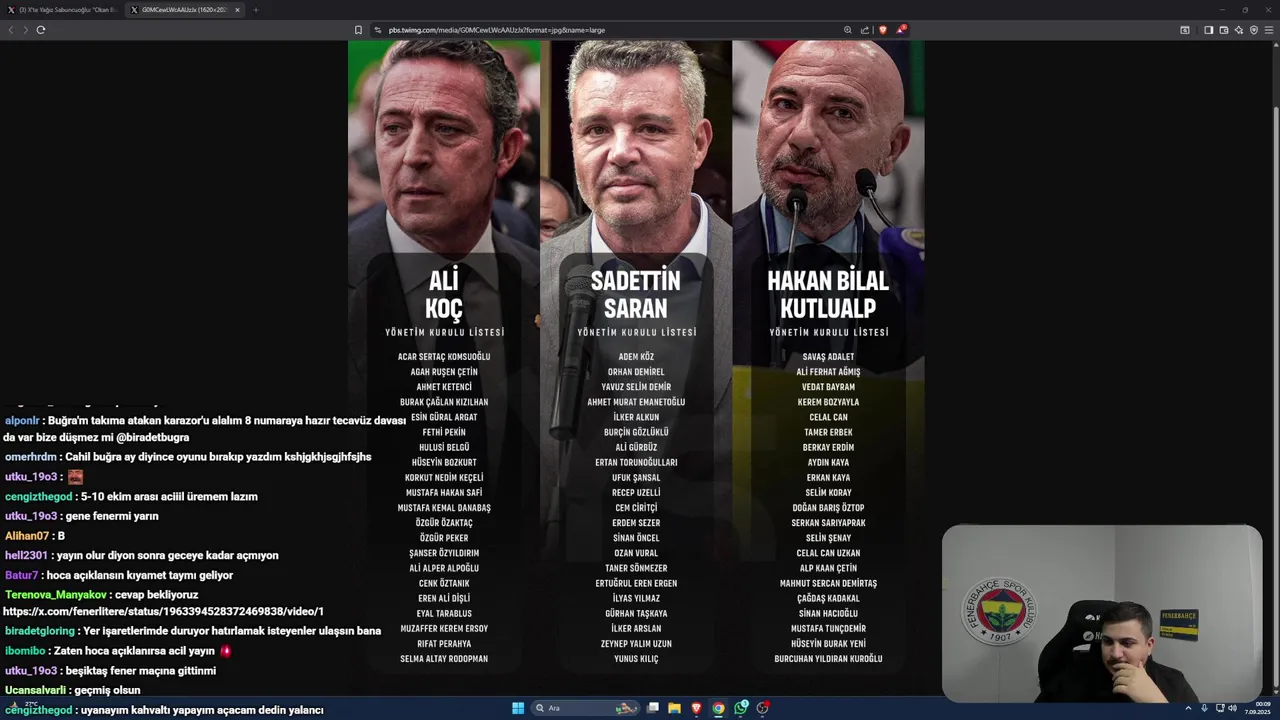Viewport: 1280px width, 720px height.
Task: Open Brave Shields lion icon
Action: point(882,30)
